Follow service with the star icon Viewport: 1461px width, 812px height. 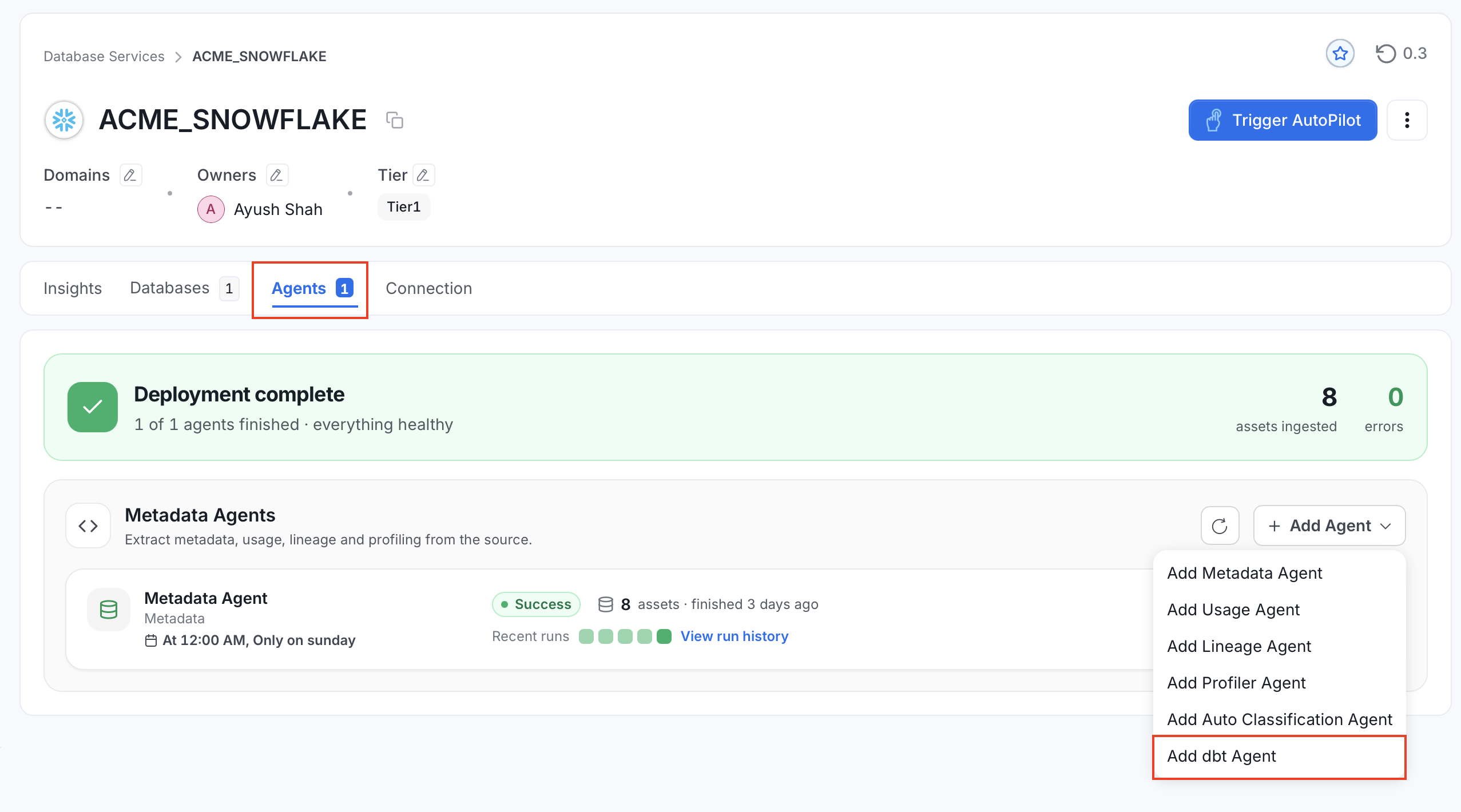click(1340, 54)
